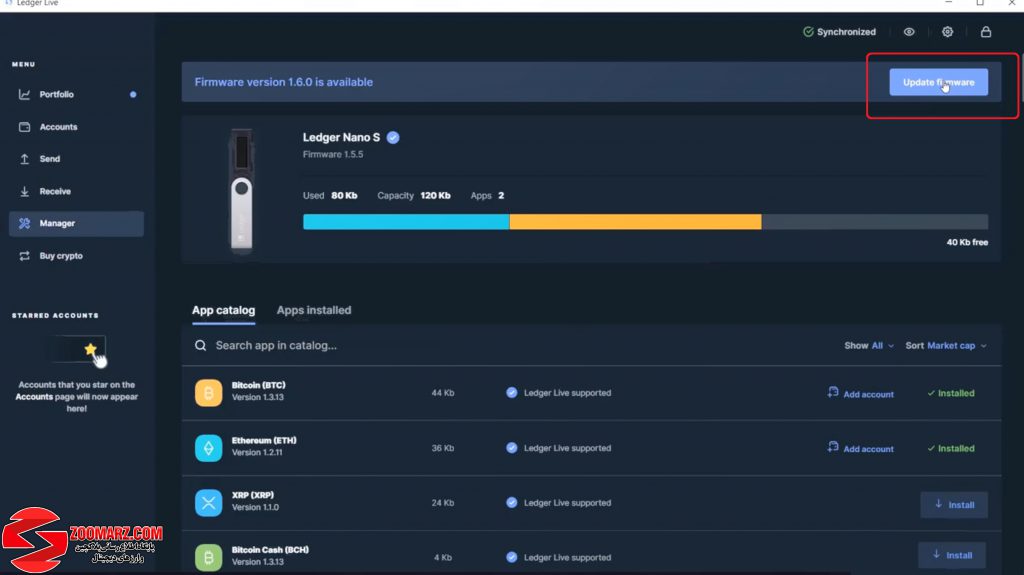Click the Bitcoin (BTC) app name
This screenshot has height=575, width=1024.
coord(259,385)
